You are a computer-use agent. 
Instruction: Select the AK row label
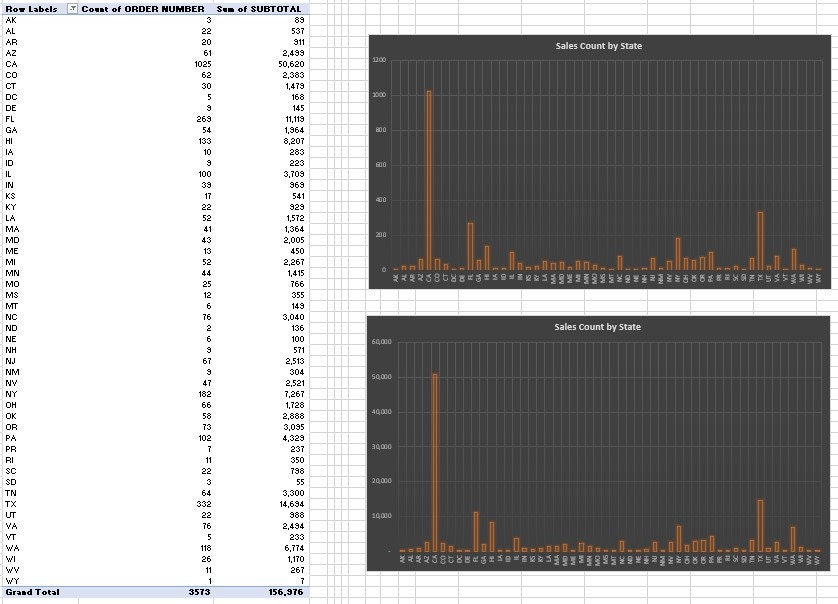point(11,20)
